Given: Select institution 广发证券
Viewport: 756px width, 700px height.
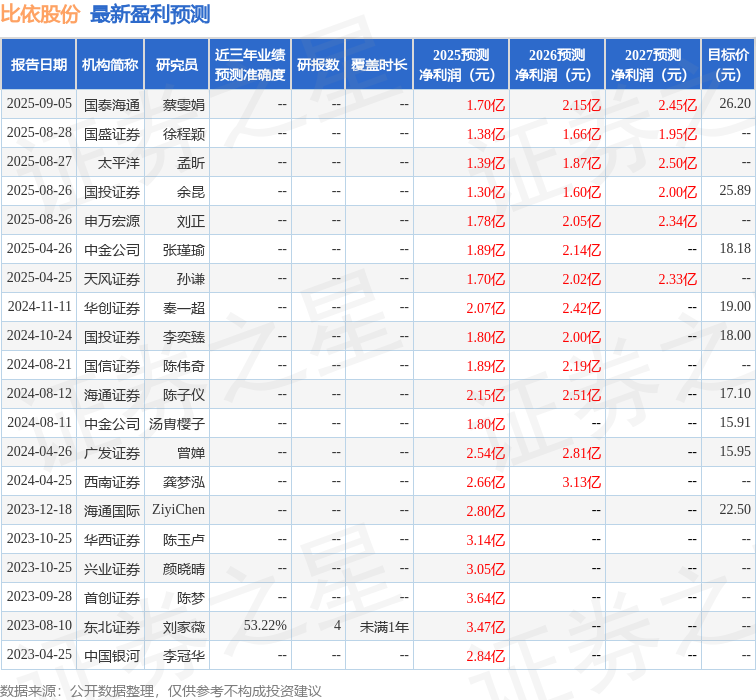Looking at the screenshot, I should [112, 452].
